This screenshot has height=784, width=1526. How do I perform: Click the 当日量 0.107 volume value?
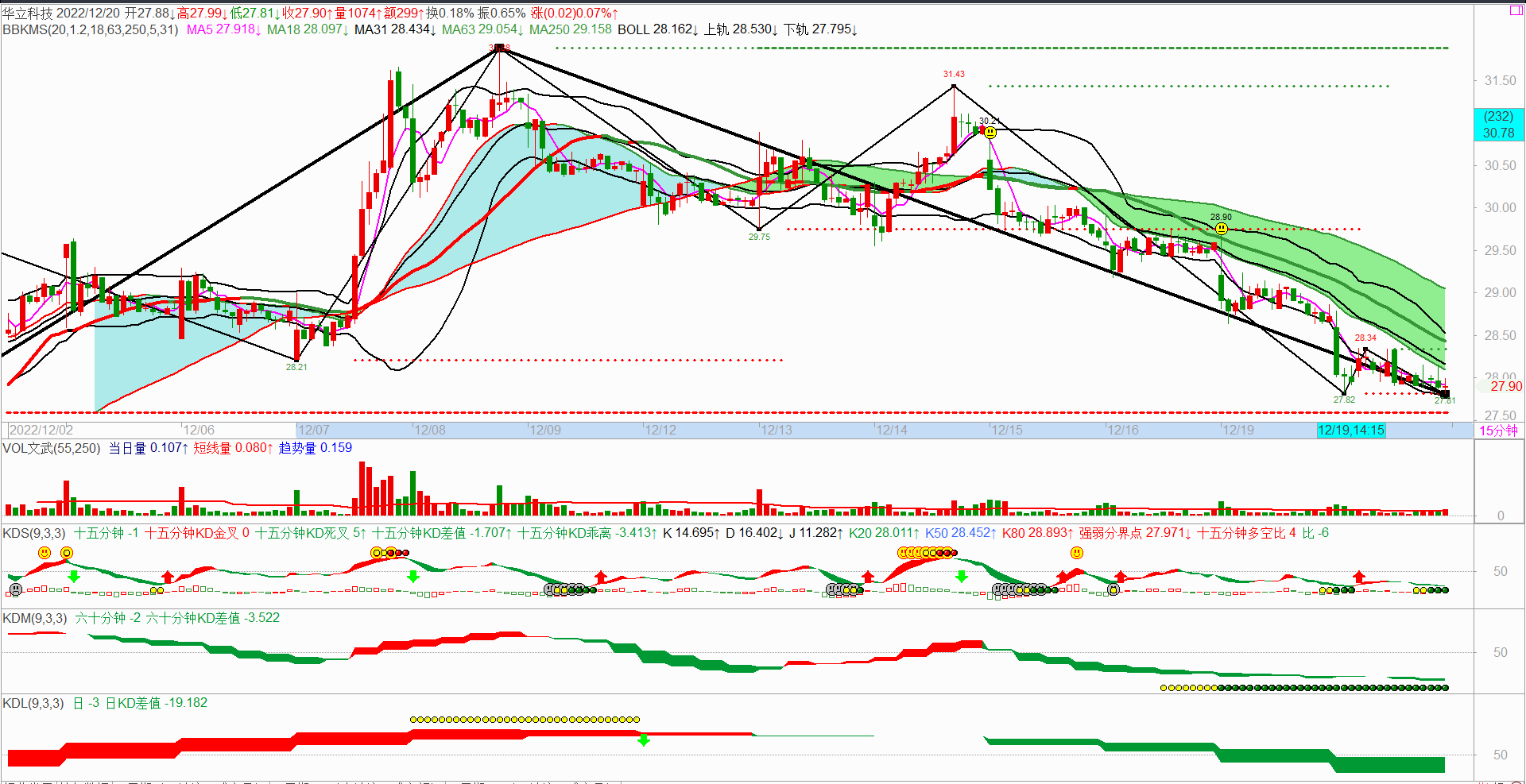tap(149, 448)
